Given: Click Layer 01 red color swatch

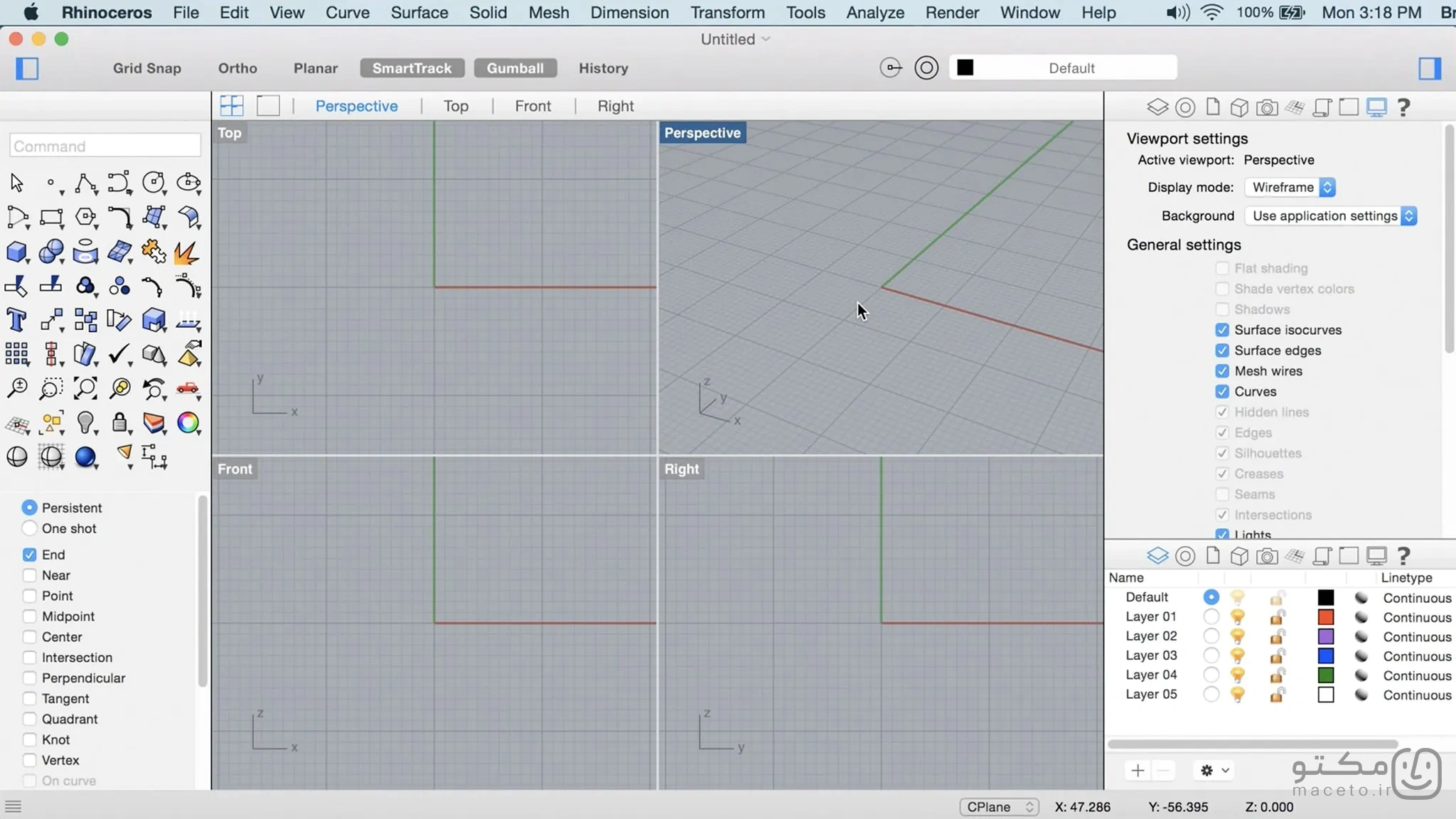Looking at the screenshot, I should tap(1326, 617).
